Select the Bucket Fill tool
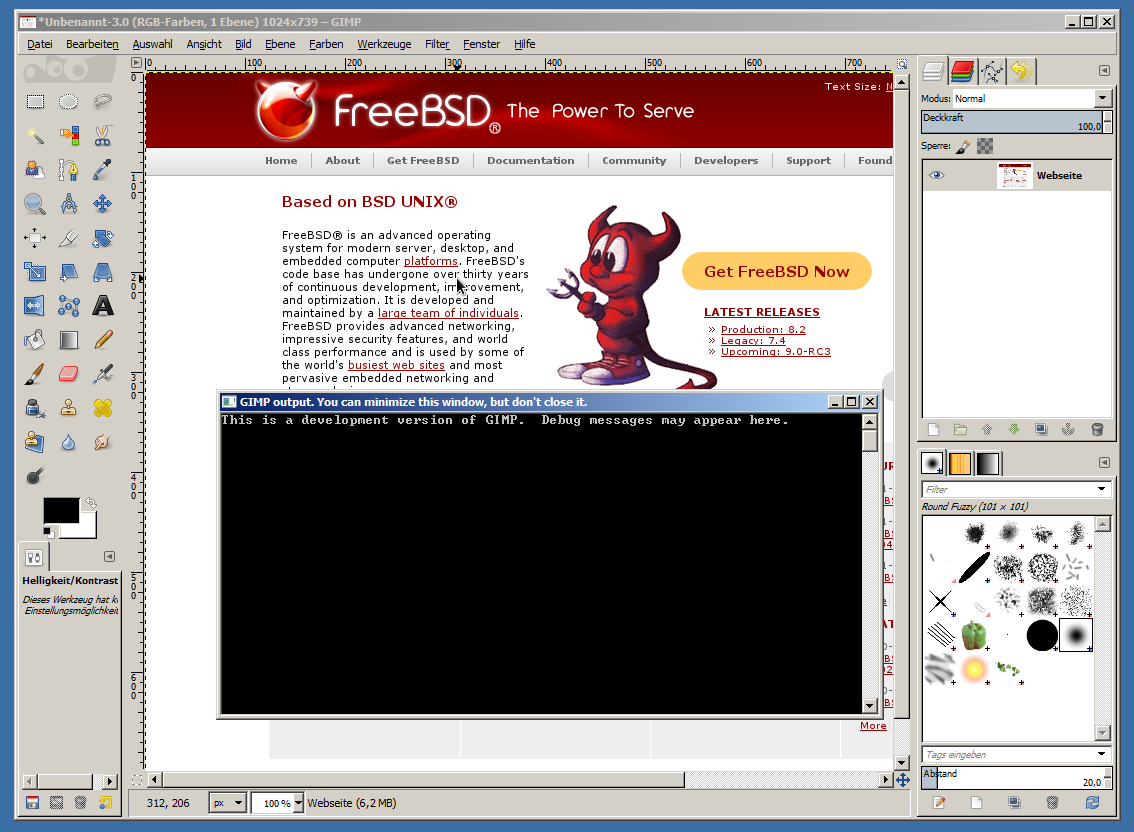The width and height of the screenshot is (1134, 832). (35, 339)
